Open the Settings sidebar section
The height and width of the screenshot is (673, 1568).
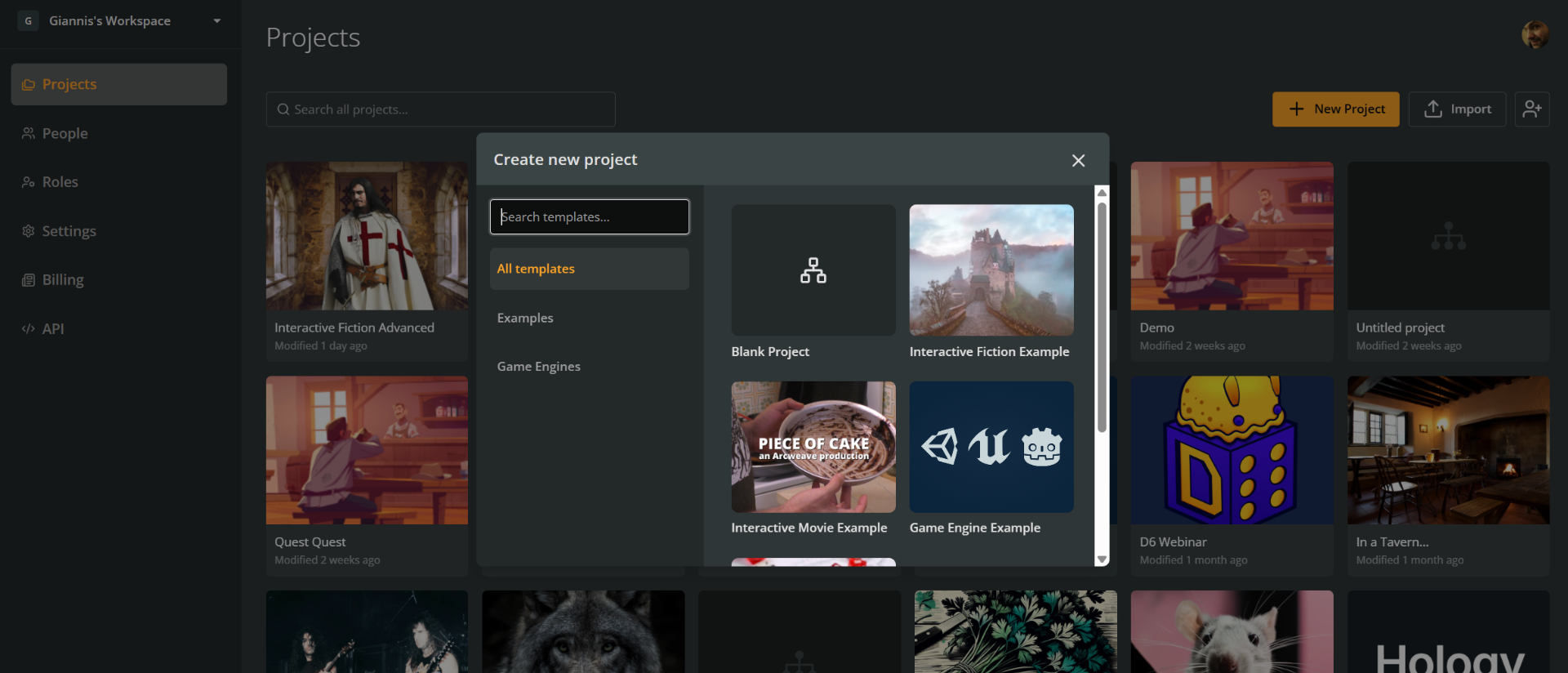(119, 231)
